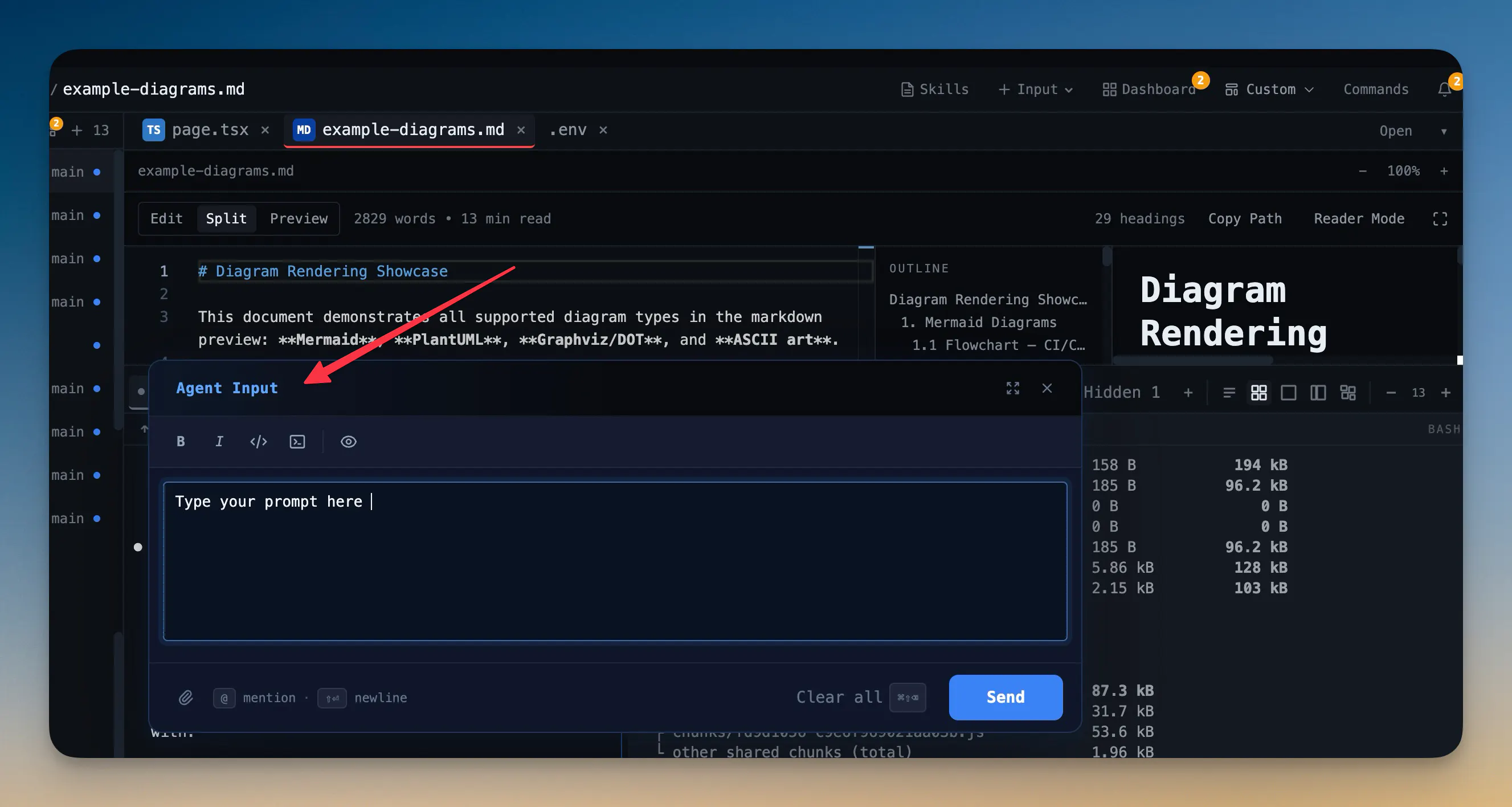Toggle the prompt preview eye icon
Image resolution: width=1512 pixels, height=807 pixels.
pos(348,441)
